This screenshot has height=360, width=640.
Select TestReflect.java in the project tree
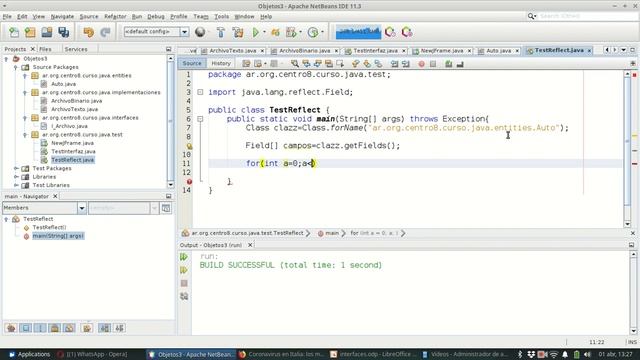(73, 160)
